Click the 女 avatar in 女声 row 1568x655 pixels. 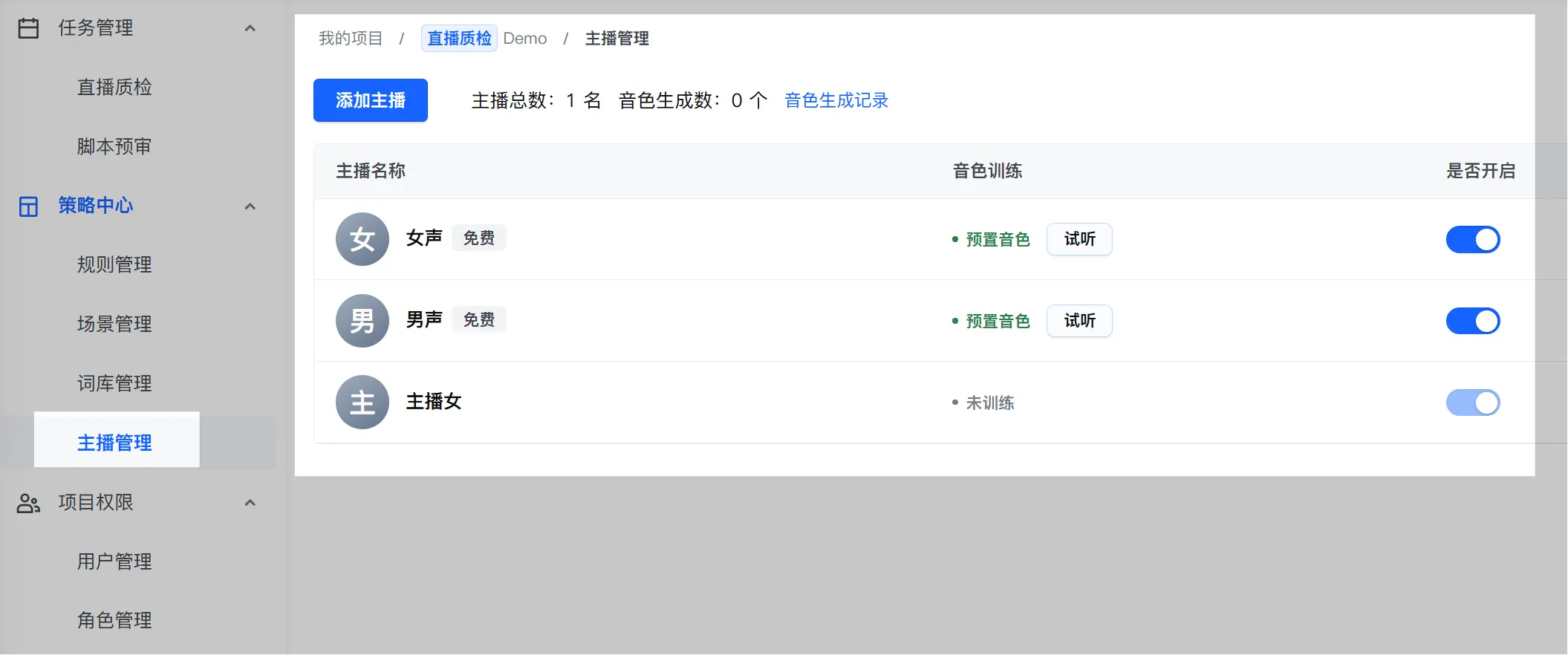362,239
